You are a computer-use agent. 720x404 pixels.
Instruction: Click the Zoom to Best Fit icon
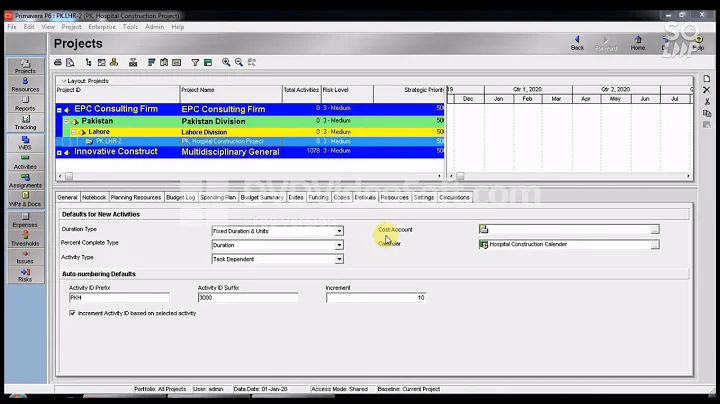click(x=252, y=62)
